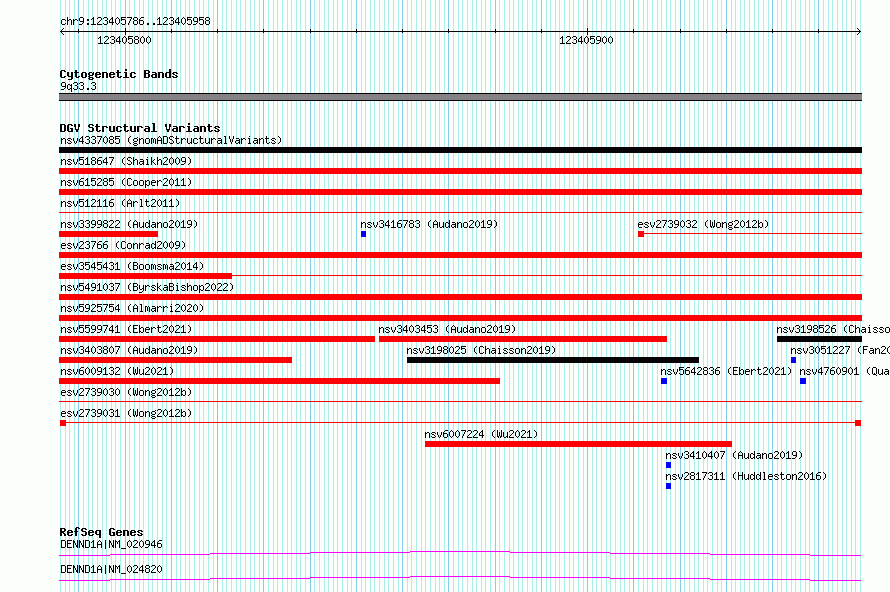890x592 pixels.
Task: Click blue marker under nsv2817311
Action: (669, 486)
